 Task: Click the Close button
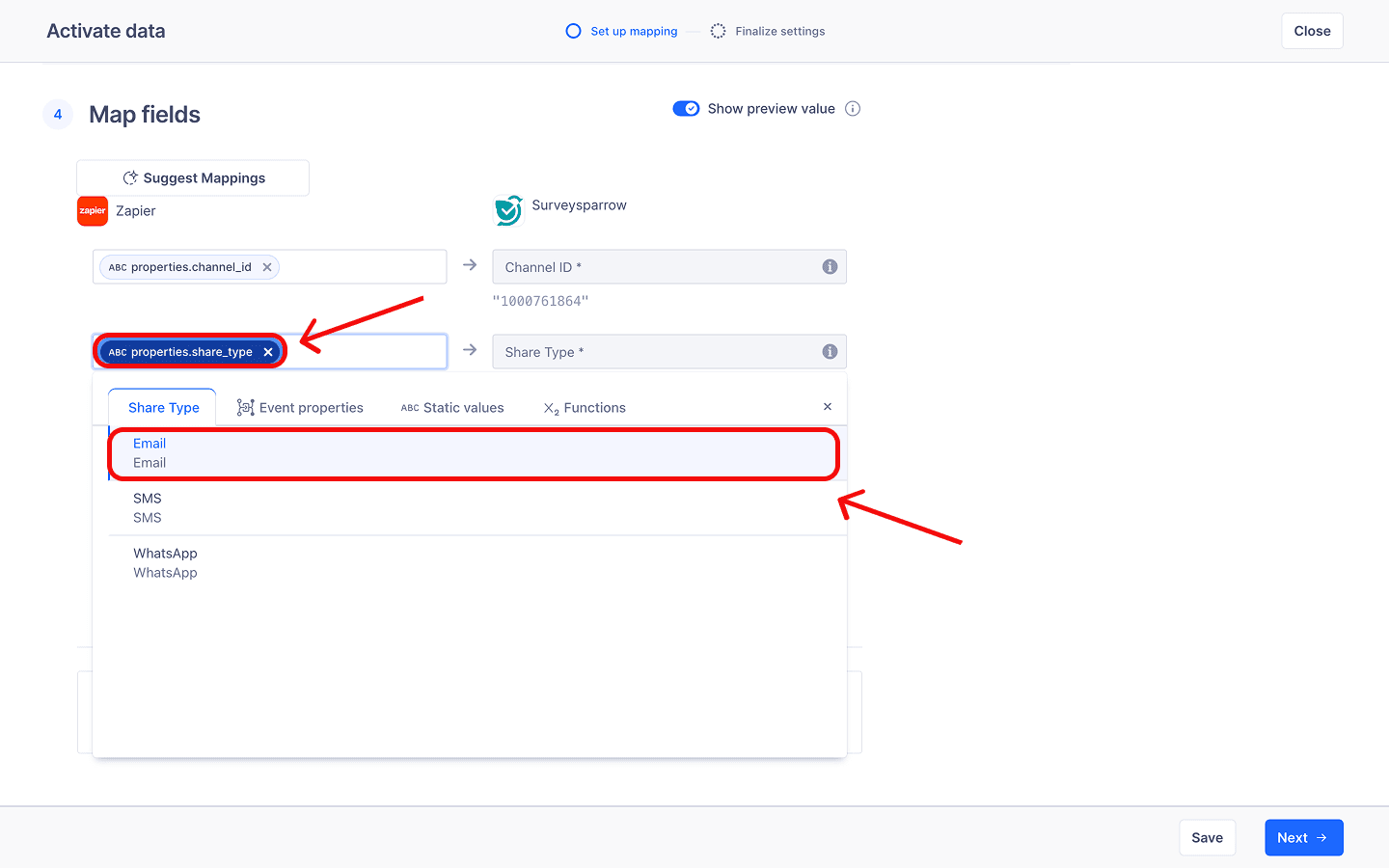pos(1312,31)
